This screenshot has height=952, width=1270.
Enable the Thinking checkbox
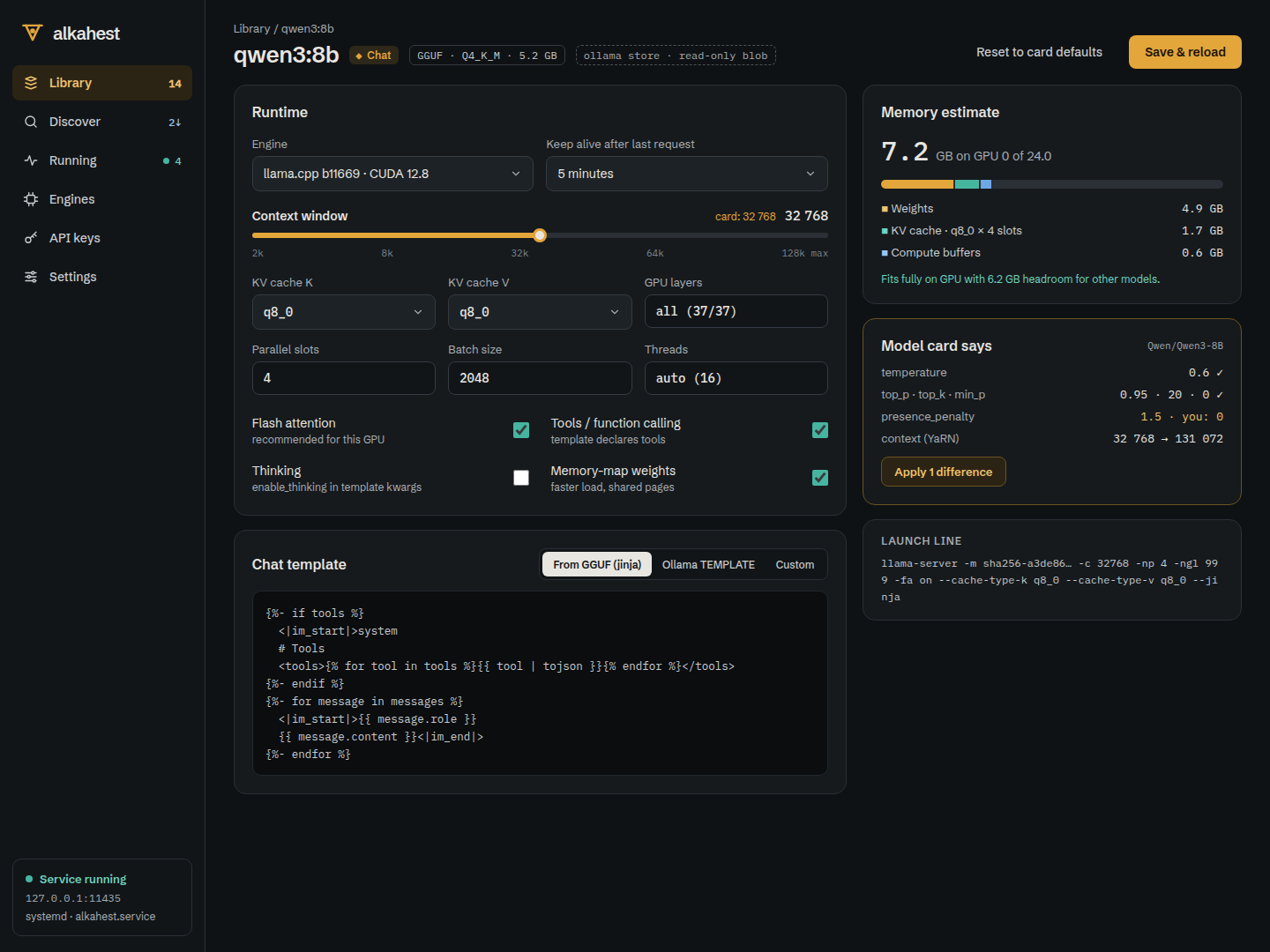tap(521, 478)
